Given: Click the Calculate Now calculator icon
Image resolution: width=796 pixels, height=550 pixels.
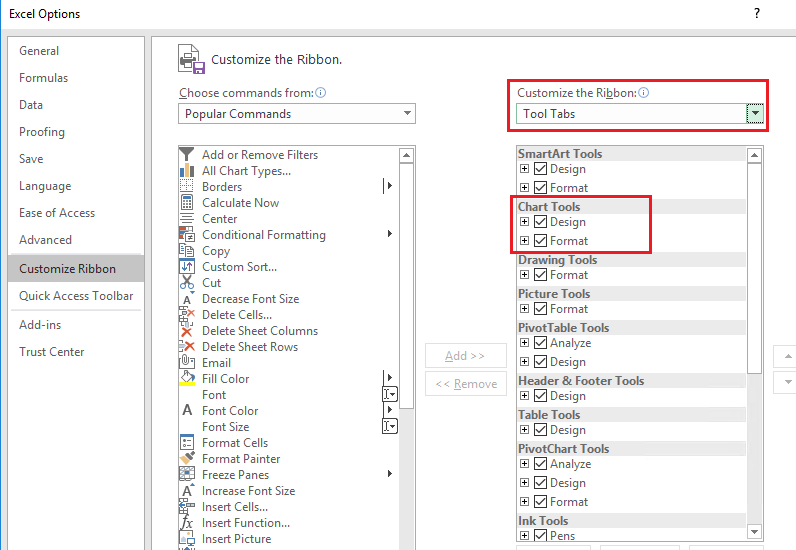Looking at the screenshot, I should click(x=187, y=203).
